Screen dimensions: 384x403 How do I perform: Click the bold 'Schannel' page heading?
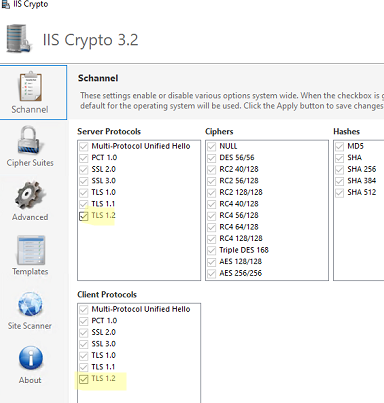(x=98, y=78)
